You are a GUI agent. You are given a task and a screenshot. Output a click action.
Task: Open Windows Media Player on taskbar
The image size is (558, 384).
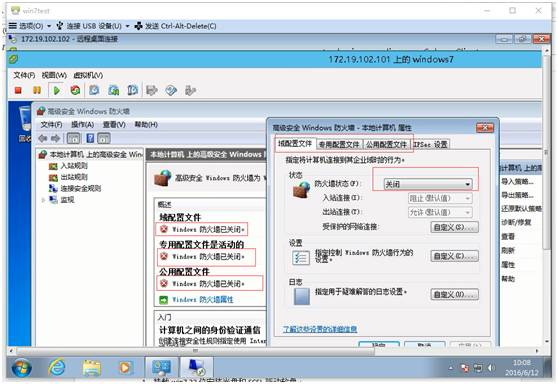[x=125, y=367]
